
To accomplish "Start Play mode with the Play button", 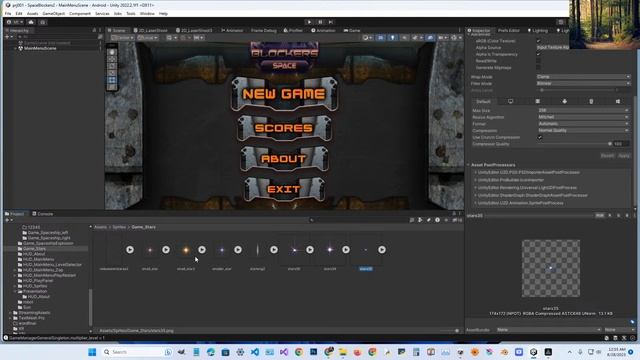I will point(309,22).
